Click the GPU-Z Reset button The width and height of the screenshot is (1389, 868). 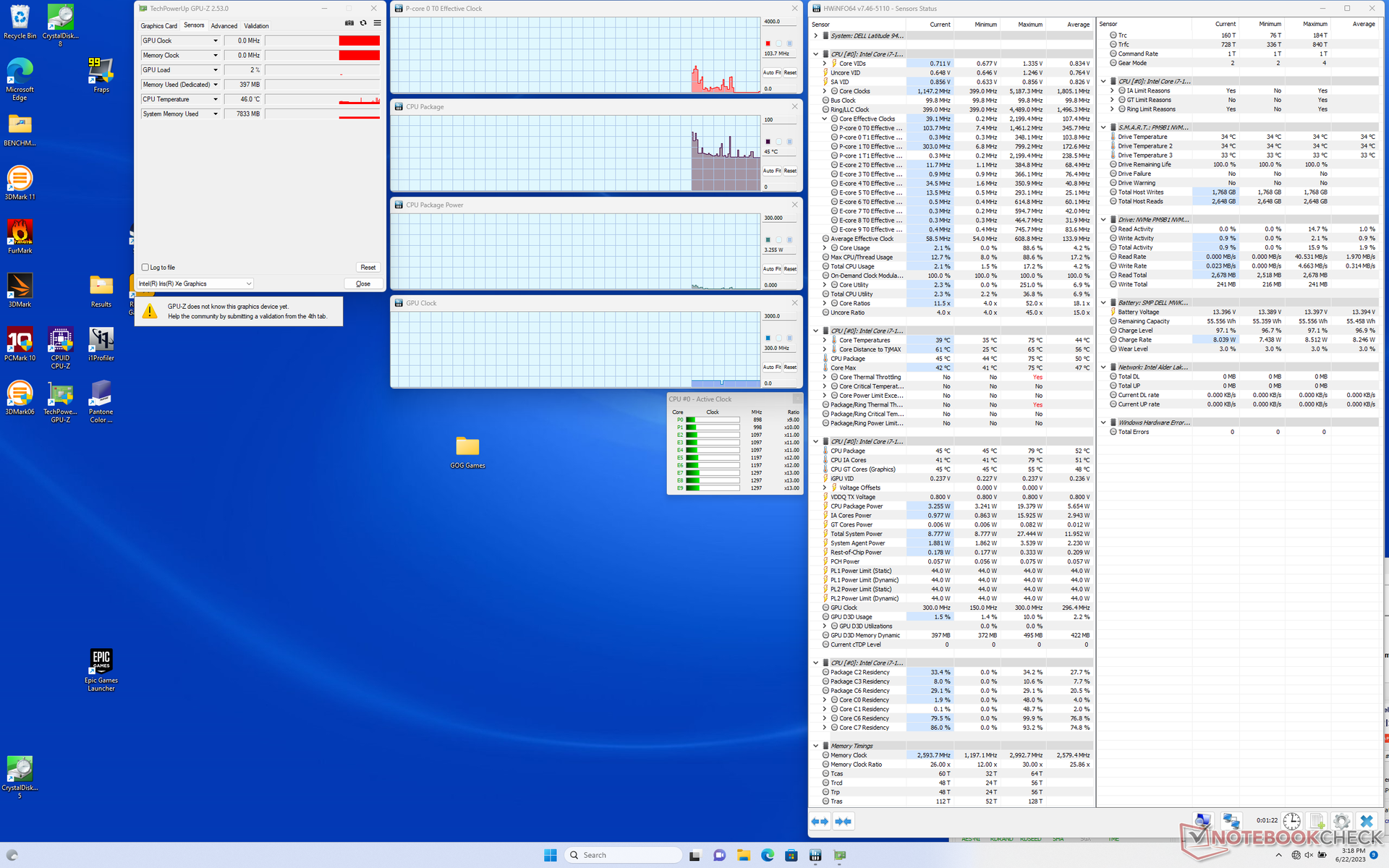pyautogui.click(x=368, y=268)
